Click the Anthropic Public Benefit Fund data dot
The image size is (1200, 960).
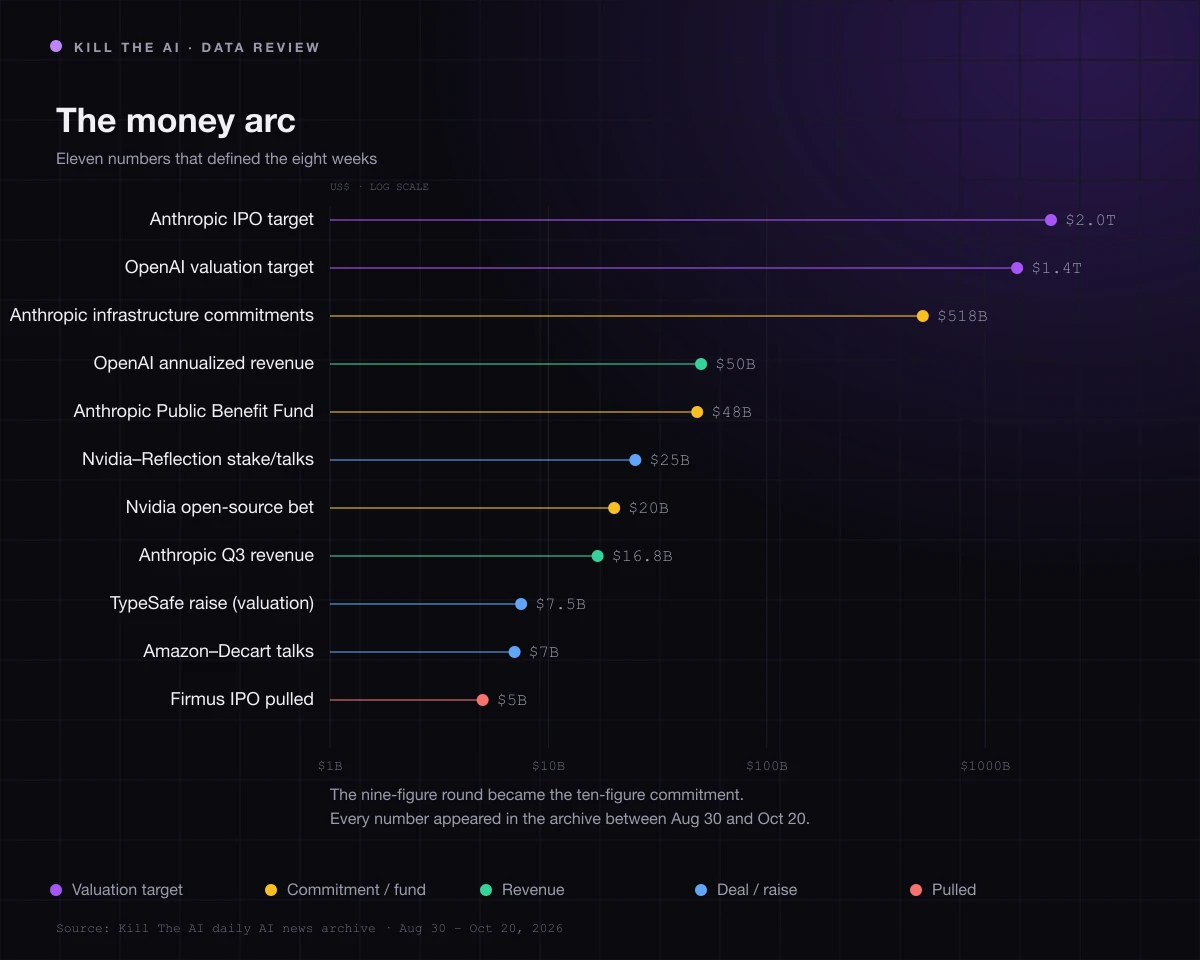tap(697, 412)
